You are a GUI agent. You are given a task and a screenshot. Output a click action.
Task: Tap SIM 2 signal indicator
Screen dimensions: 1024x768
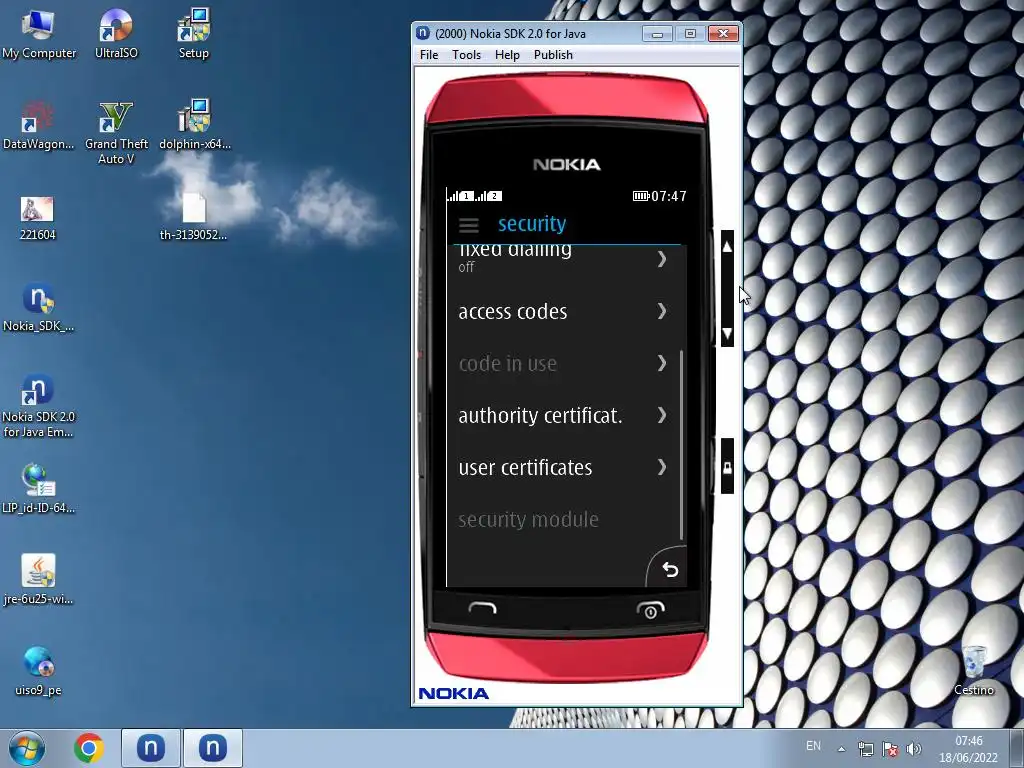click(x=488, y=195)
